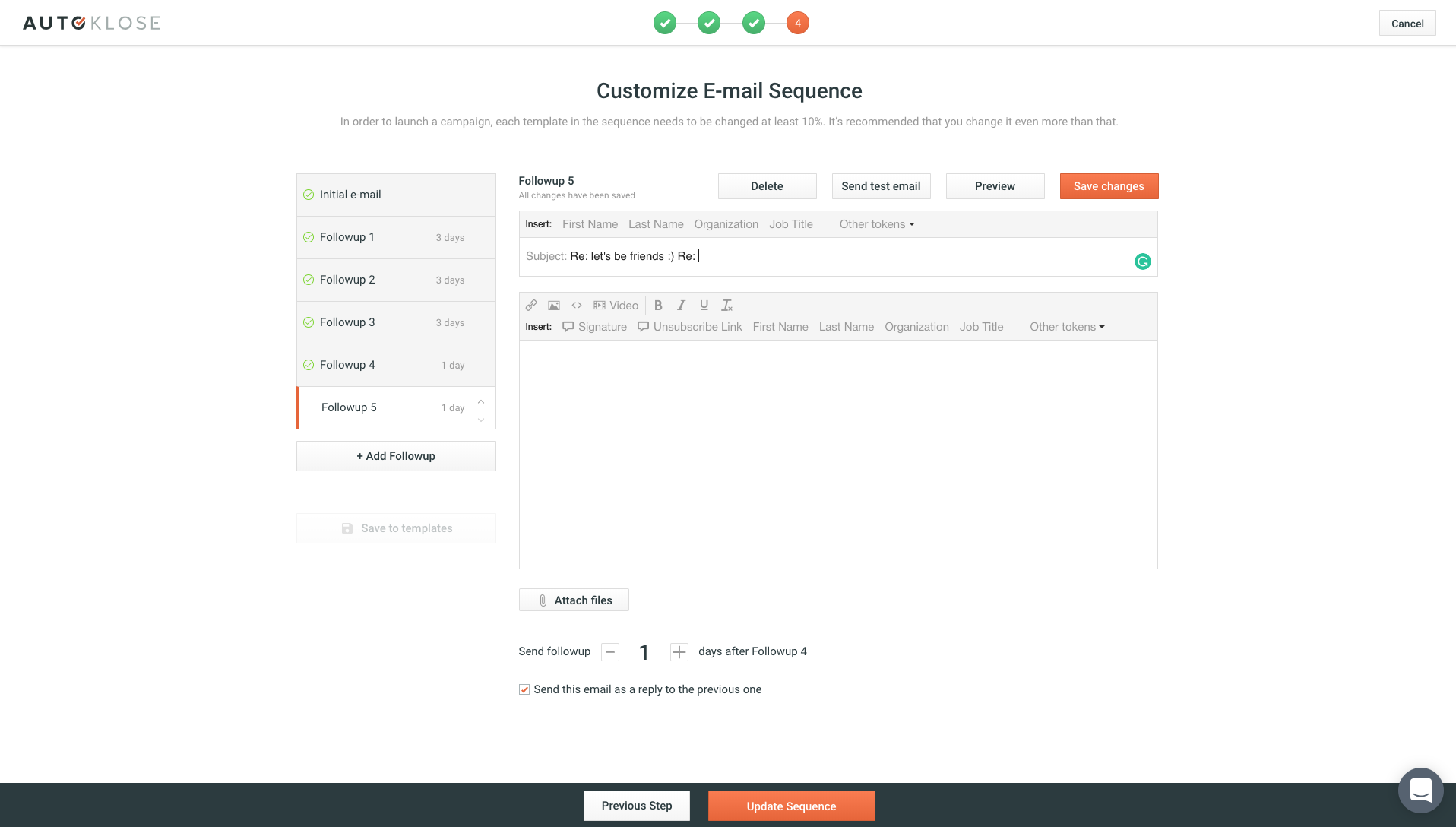Increase followup days with plus button
The height and width of the screenshot is (827, 1456).
click(679, 652)
